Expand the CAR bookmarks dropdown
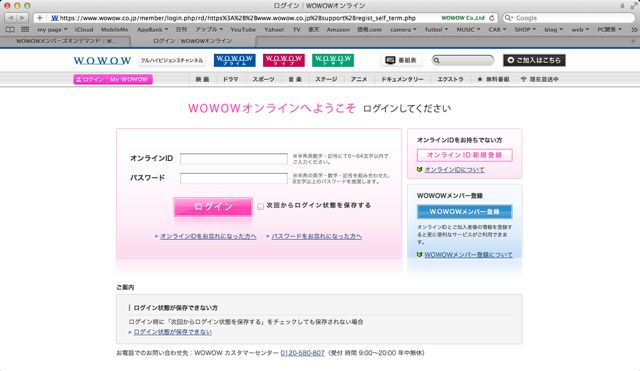 [x=497, y=29]
